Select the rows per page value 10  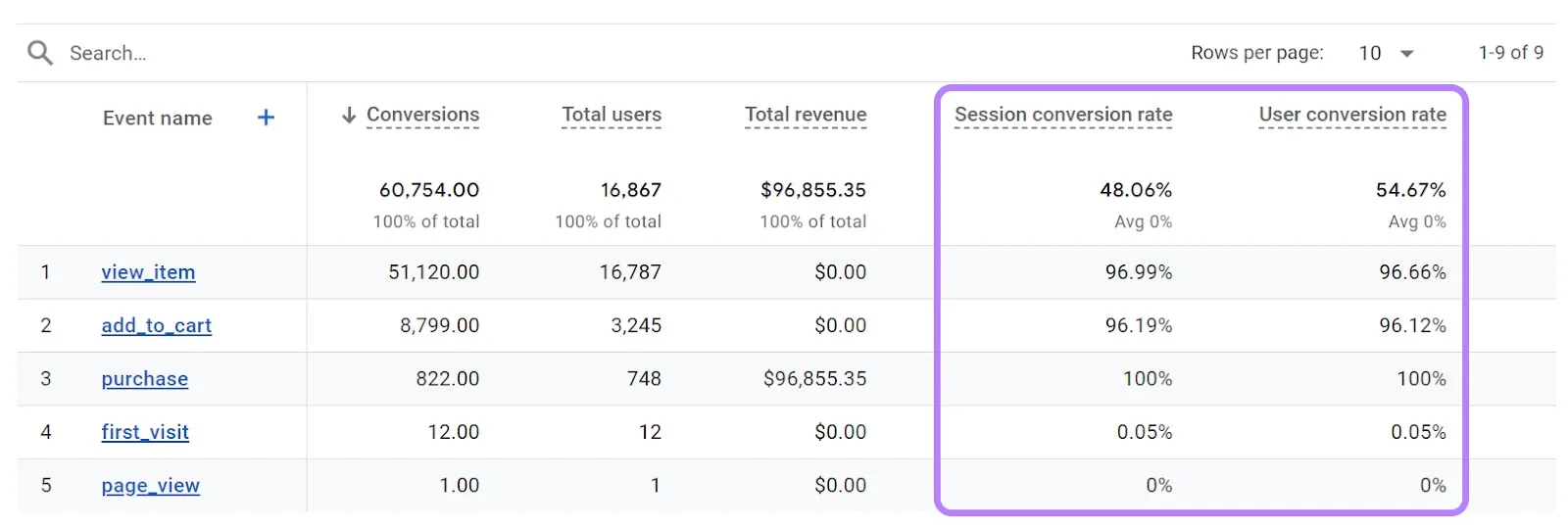tap(1370, 53)
